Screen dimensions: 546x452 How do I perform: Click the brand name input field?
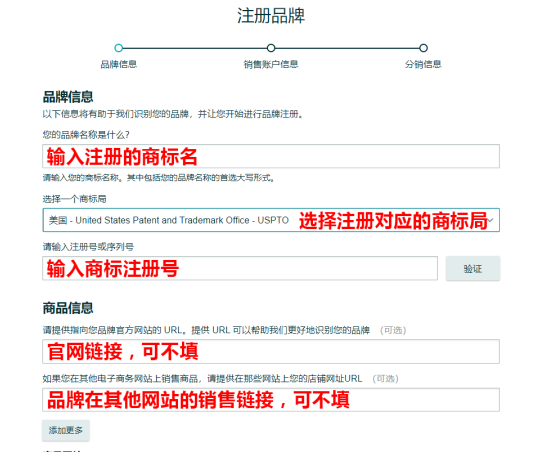pos(271,156)
